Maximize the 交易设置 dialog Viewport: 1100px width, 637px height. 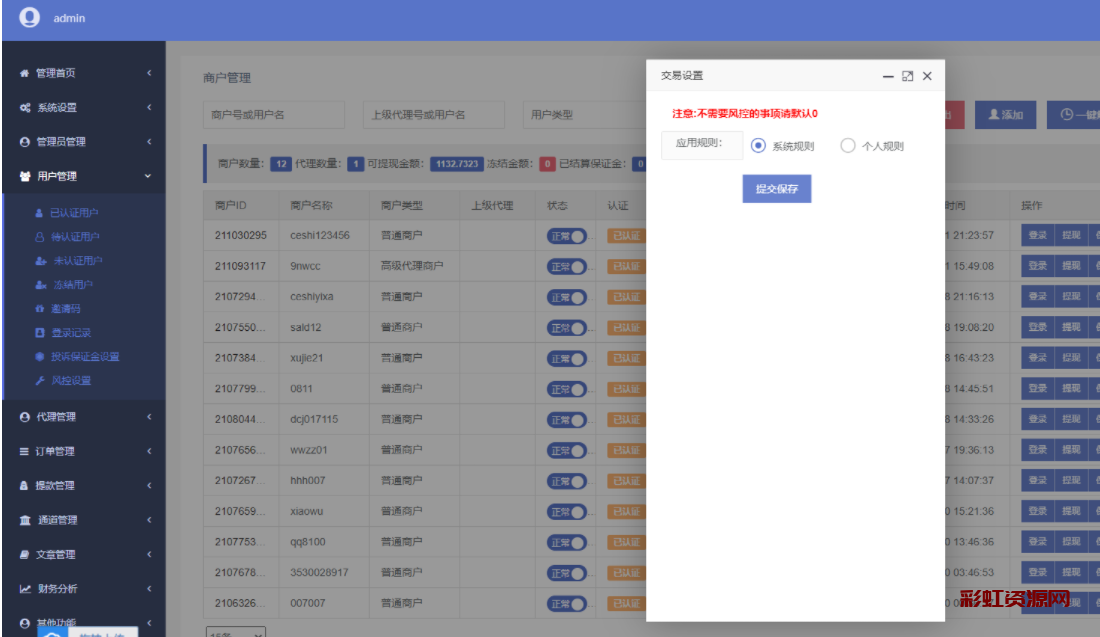coord(907,76)
